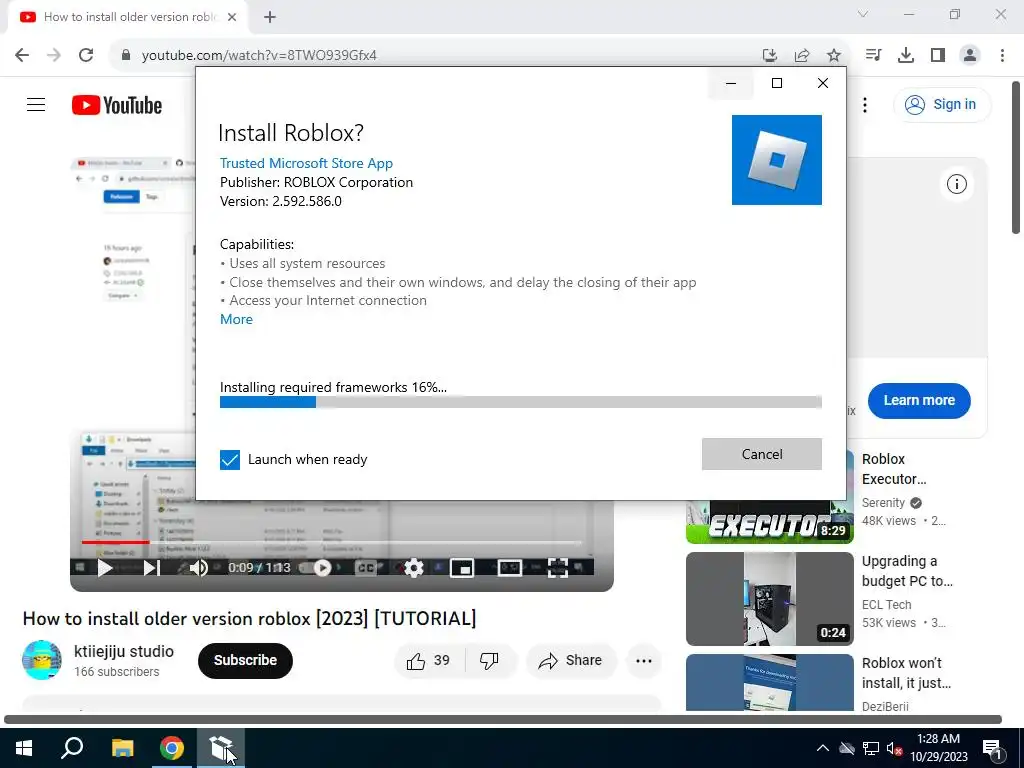
Task: Go to the YouTube home logo
Action: (x=117, y=105)
